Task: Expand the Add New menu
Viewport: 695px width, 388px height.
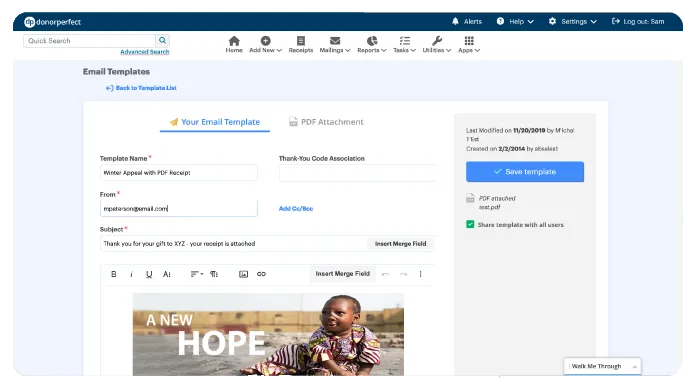Action: coord(266,45)
